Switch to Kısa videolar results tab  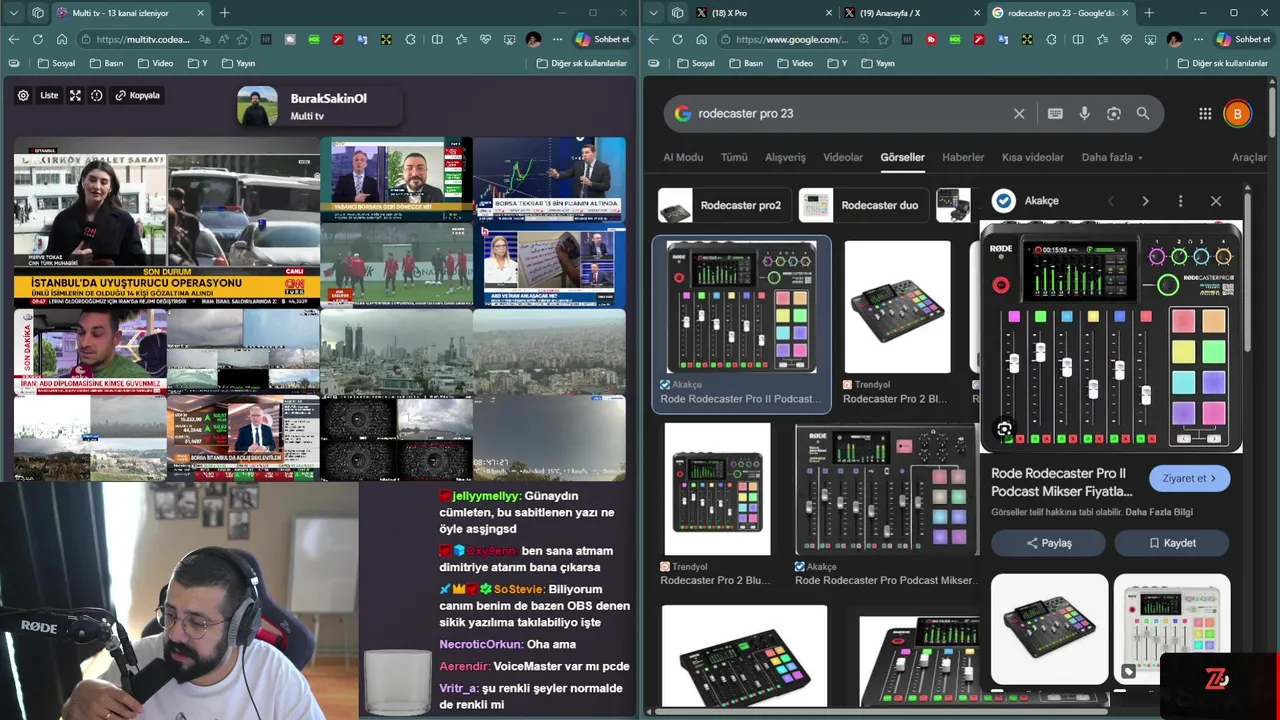[1033, 157]
